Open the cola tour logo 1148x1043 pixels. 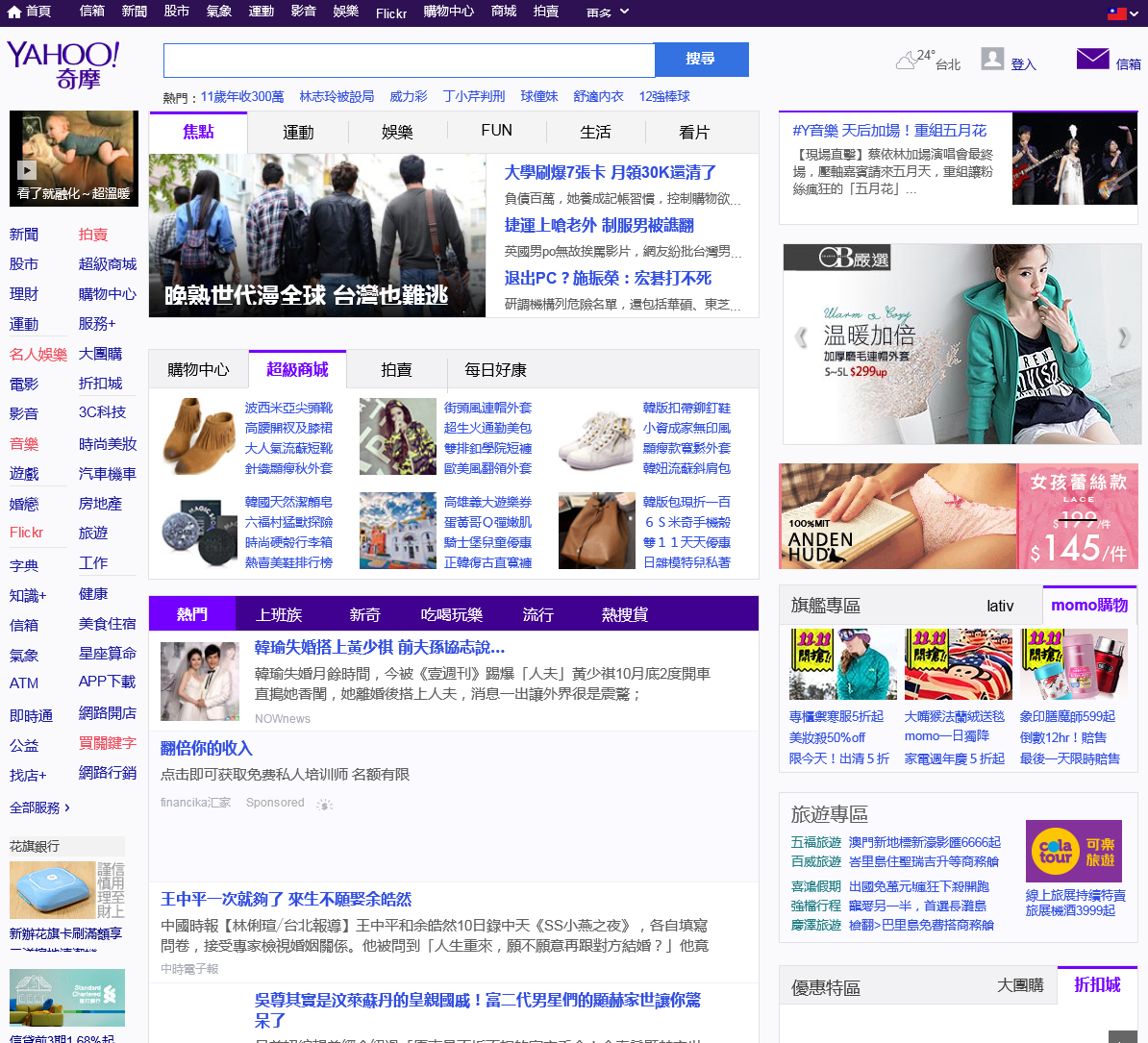(1073, 851)
